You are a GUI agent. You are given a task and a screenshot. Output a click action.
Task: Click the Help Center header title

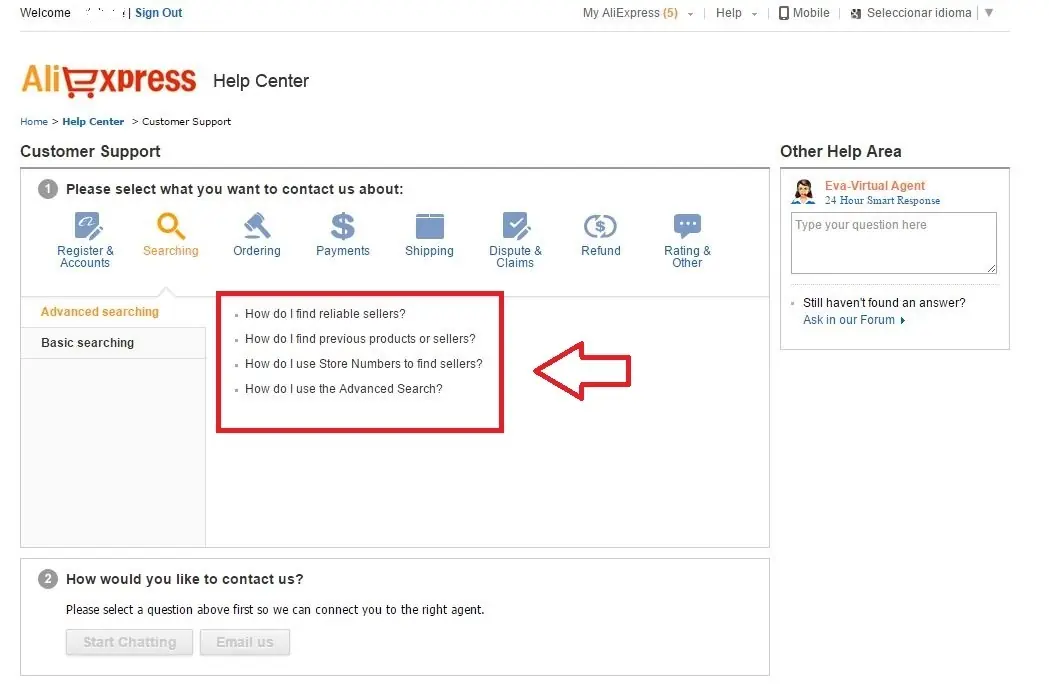[261, 81]
